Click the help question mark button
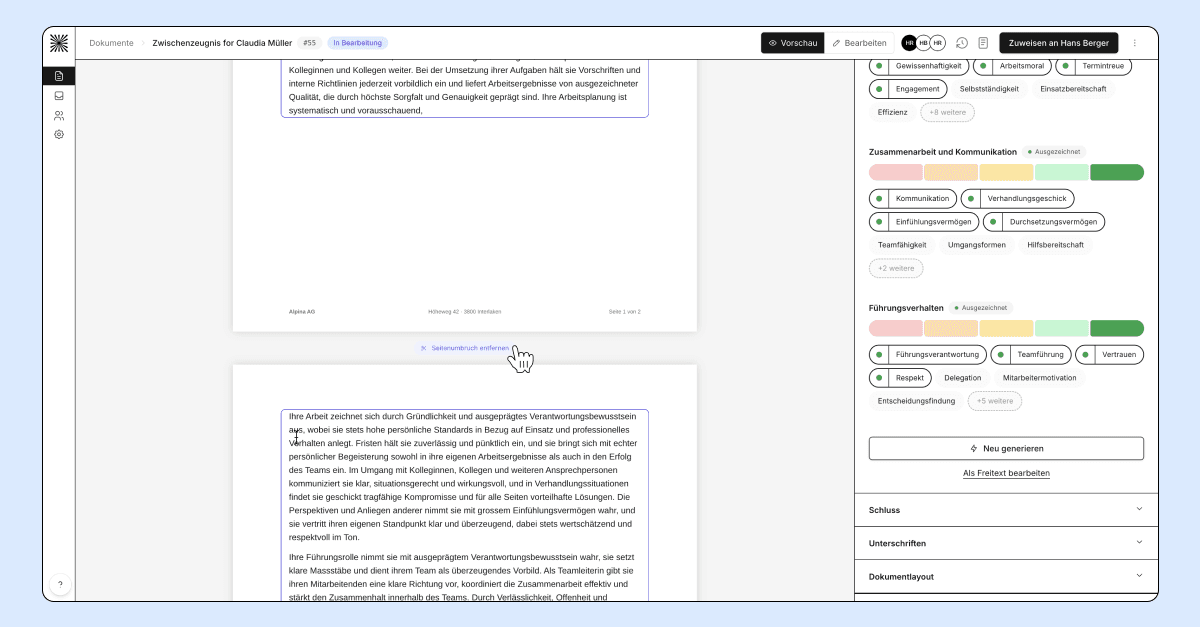This screenshot has height=627, width=1200. point(59,584)
